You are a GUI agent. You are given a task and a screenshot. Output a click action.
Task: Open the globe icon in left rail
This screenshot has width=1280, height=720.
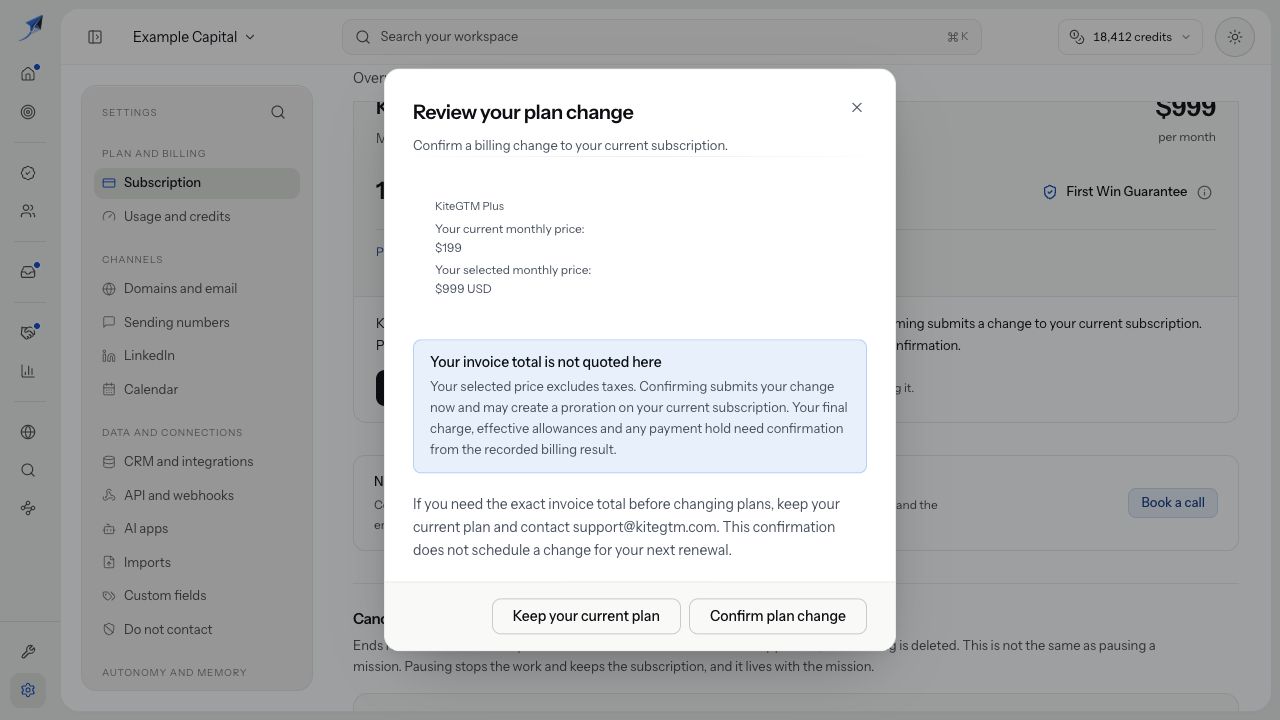point(28,432)
